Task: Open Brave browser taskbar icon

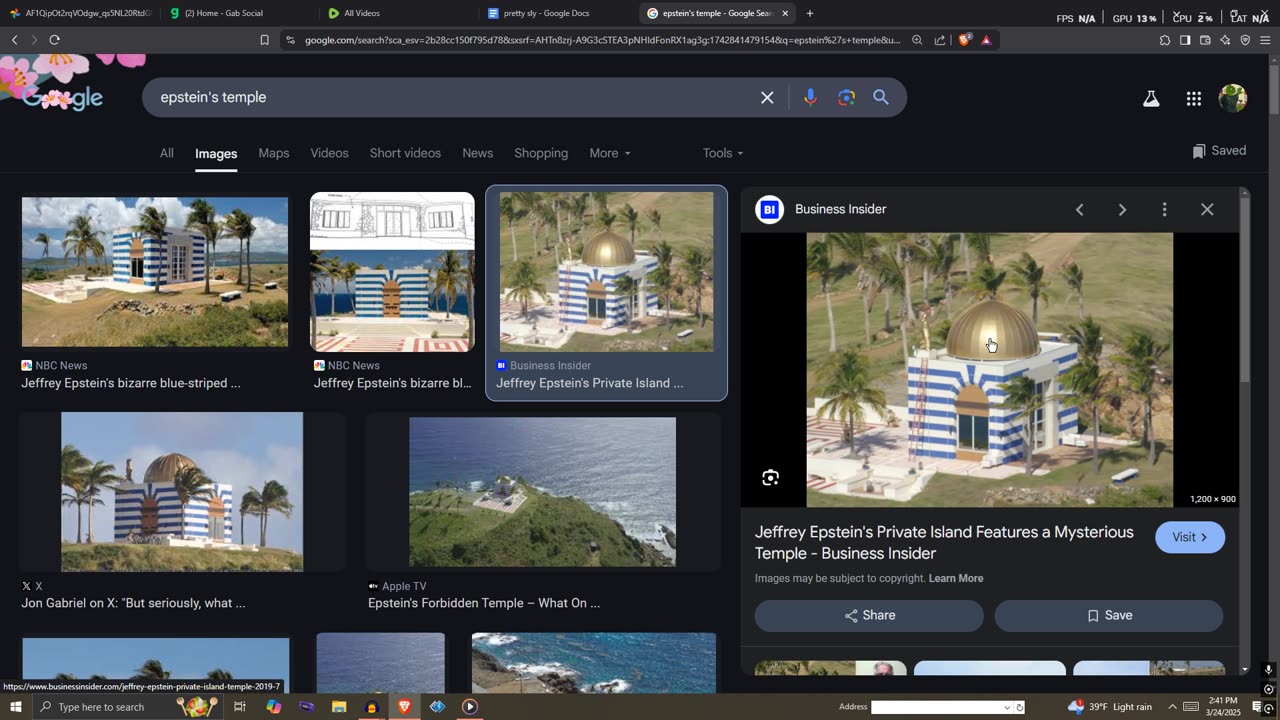Action: 404,707
